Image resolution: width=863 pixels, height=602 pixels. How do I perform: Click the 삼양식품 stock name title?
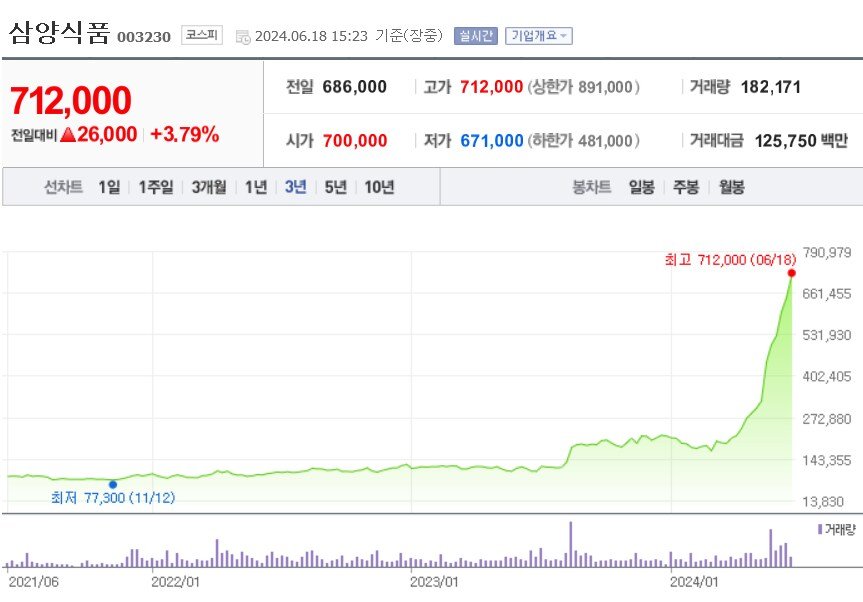tap(60, 34)
